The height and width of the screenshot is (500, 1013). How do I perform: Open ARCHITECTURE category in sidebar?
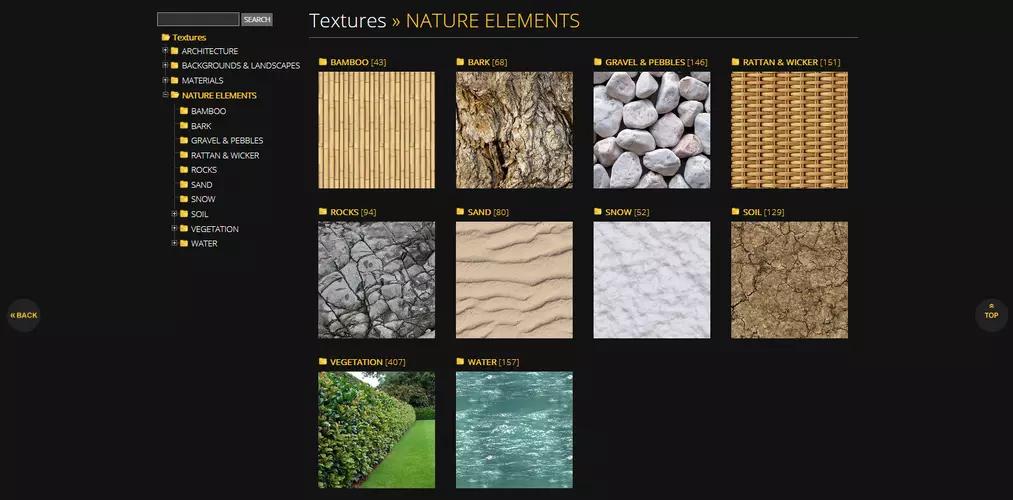(210, 51)
